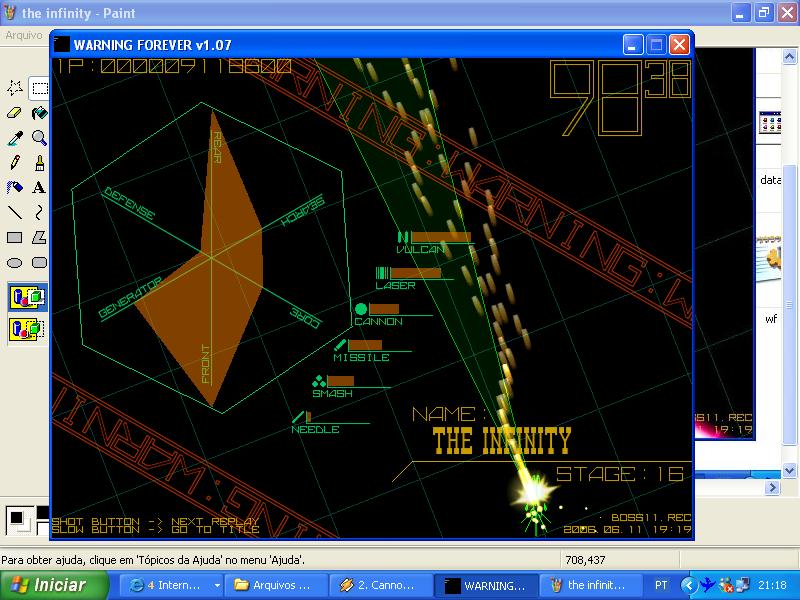
Task: Restore down the Paint window
Action: pos(764,12)
